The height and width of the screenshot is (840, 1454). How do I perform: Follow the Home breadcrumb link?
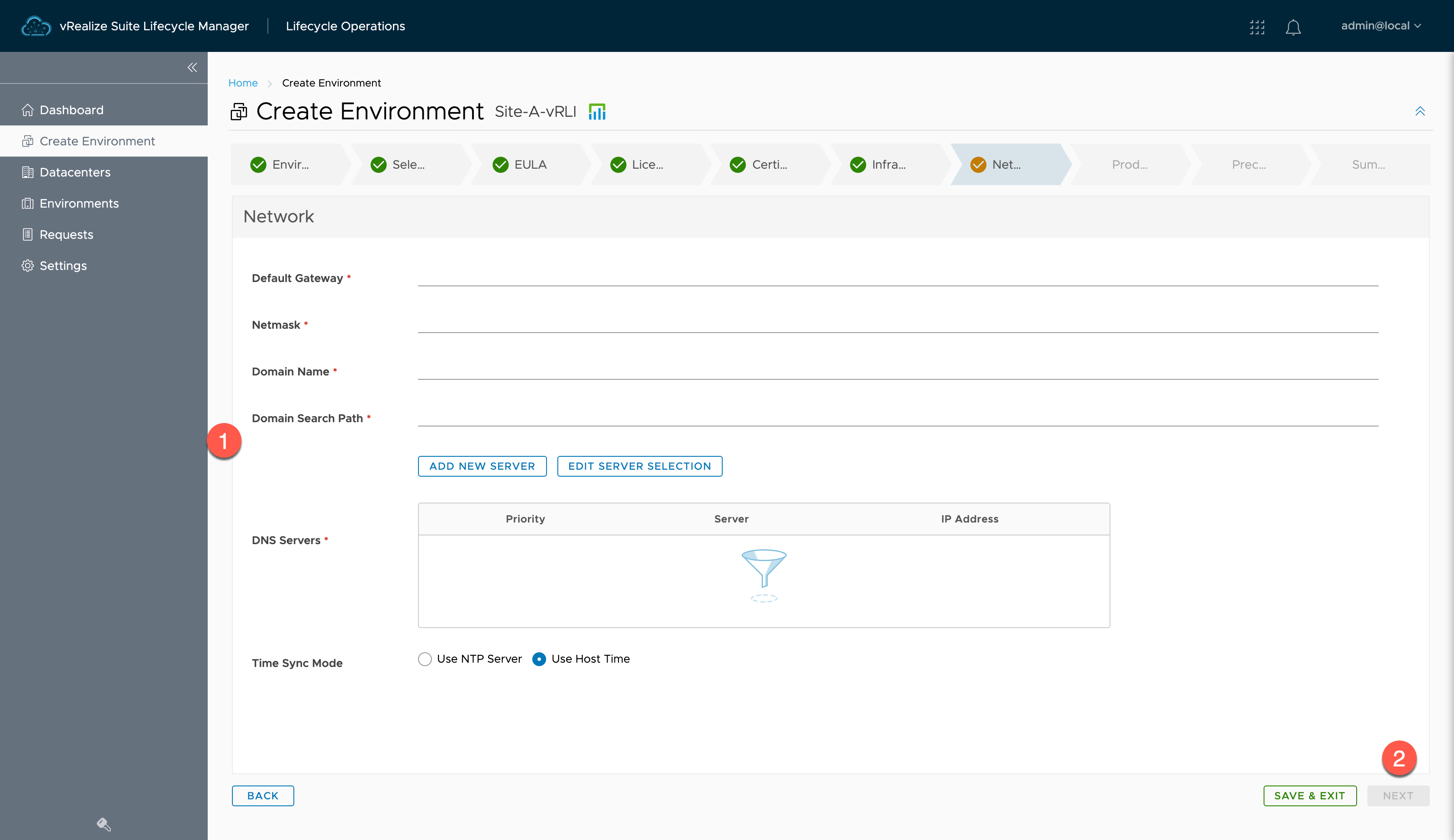(243, 83)
